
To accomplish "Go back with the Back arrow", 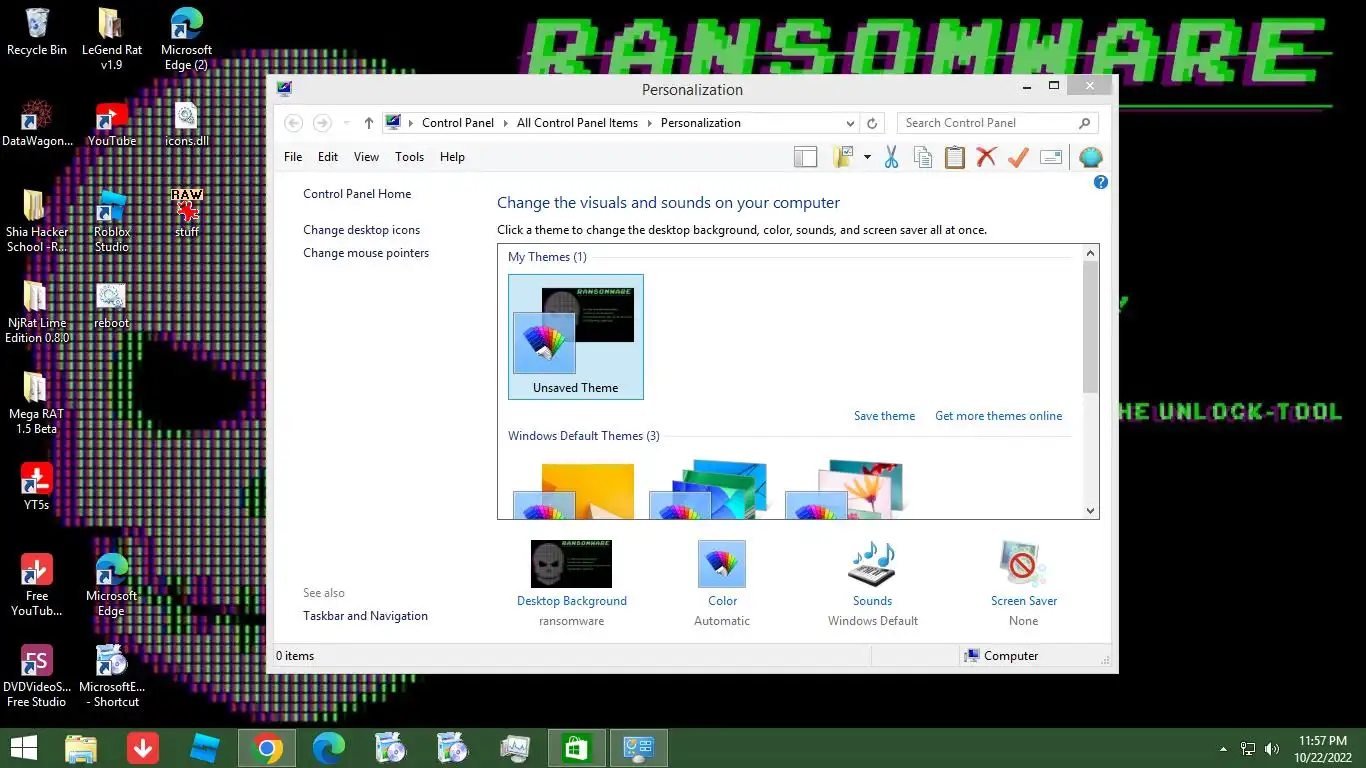I will tap(293, 123).
